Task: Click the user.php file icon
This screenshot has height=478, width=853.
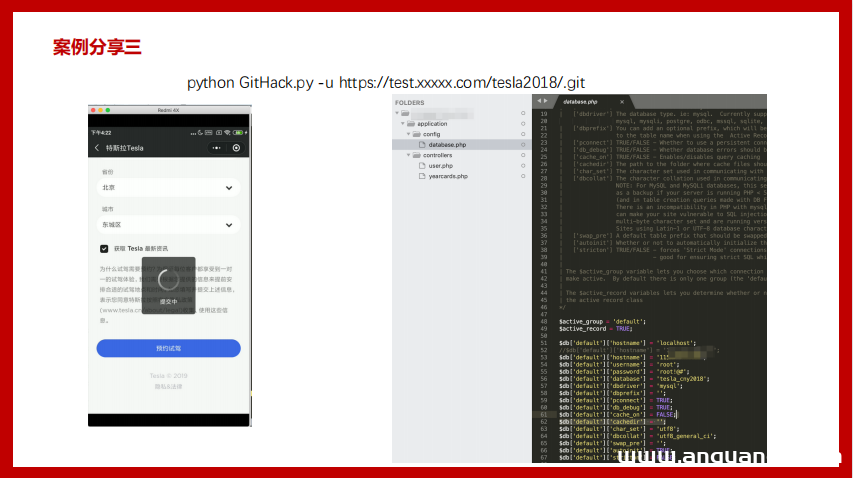Action: click(422, 166)
